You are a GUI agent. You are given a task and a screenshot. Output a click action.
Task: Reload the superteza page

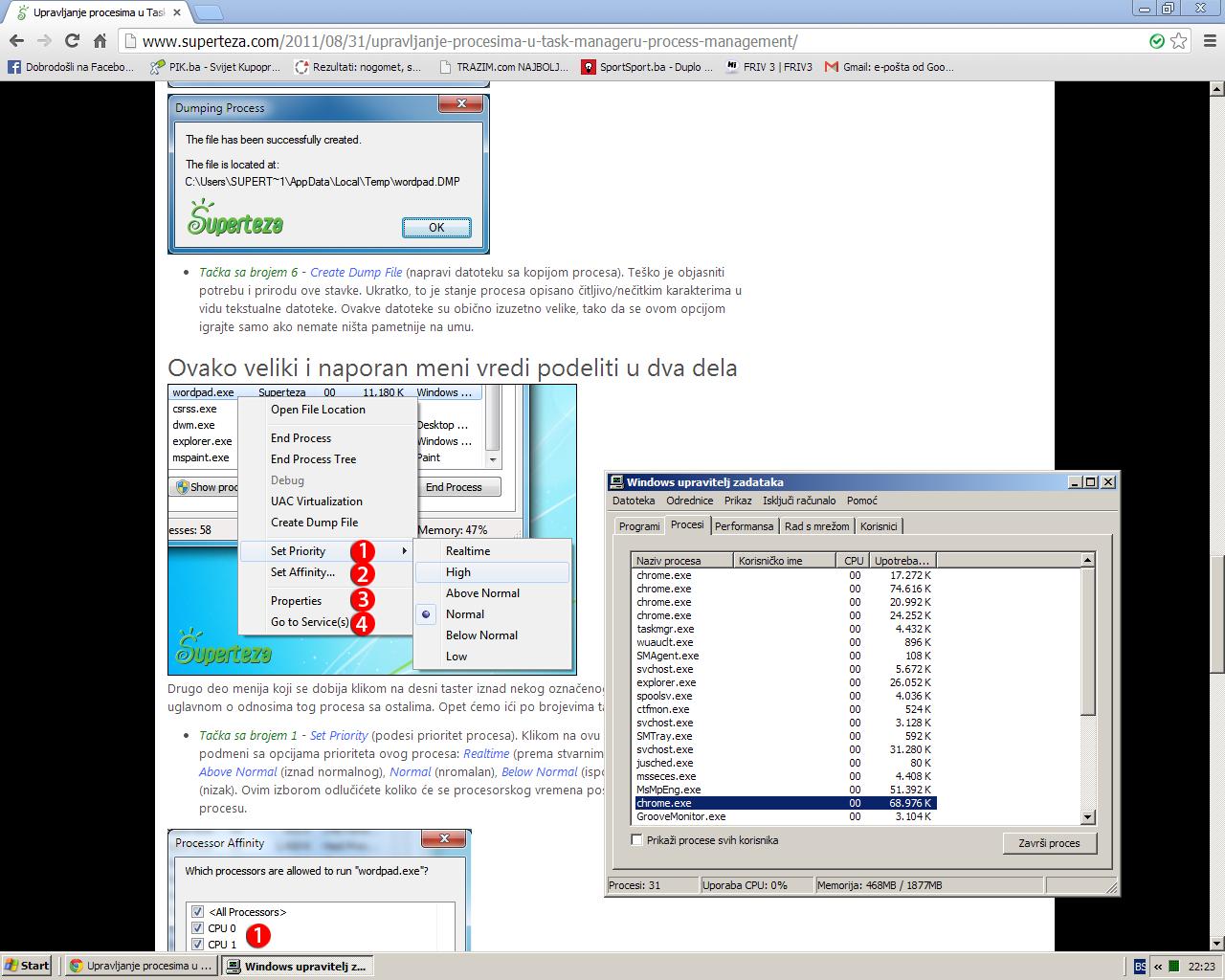[72, 41]
